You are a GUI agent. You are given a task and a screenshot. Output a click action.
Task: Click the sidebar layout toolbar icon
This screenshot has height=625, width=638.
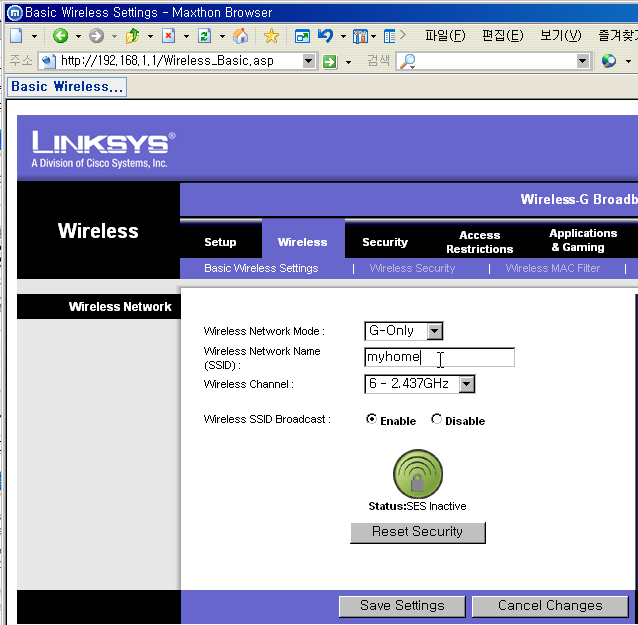[x=389, y=36]
